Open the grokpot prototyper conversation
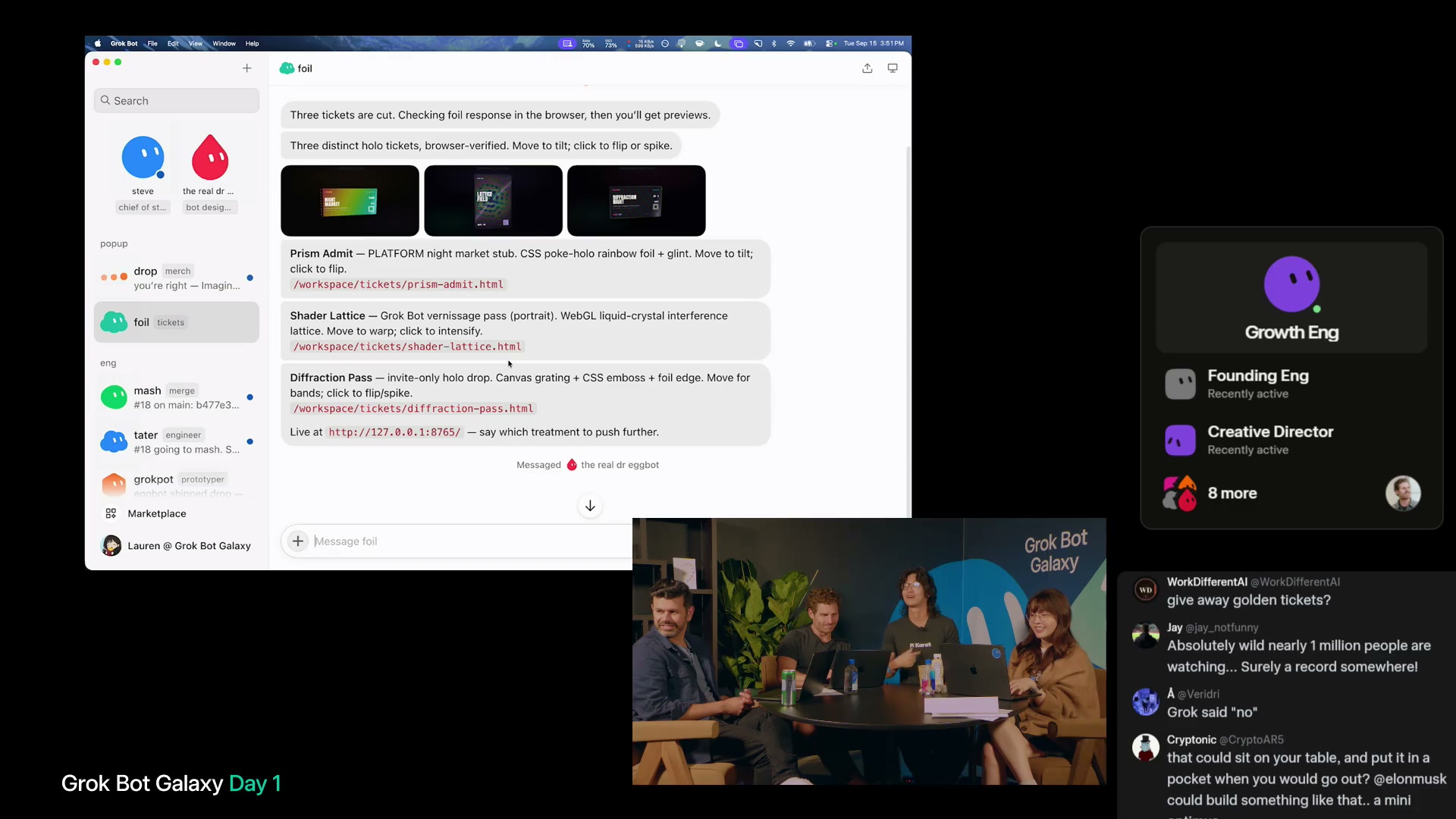Screen dimensions: 1456x819 coord(177,483)
